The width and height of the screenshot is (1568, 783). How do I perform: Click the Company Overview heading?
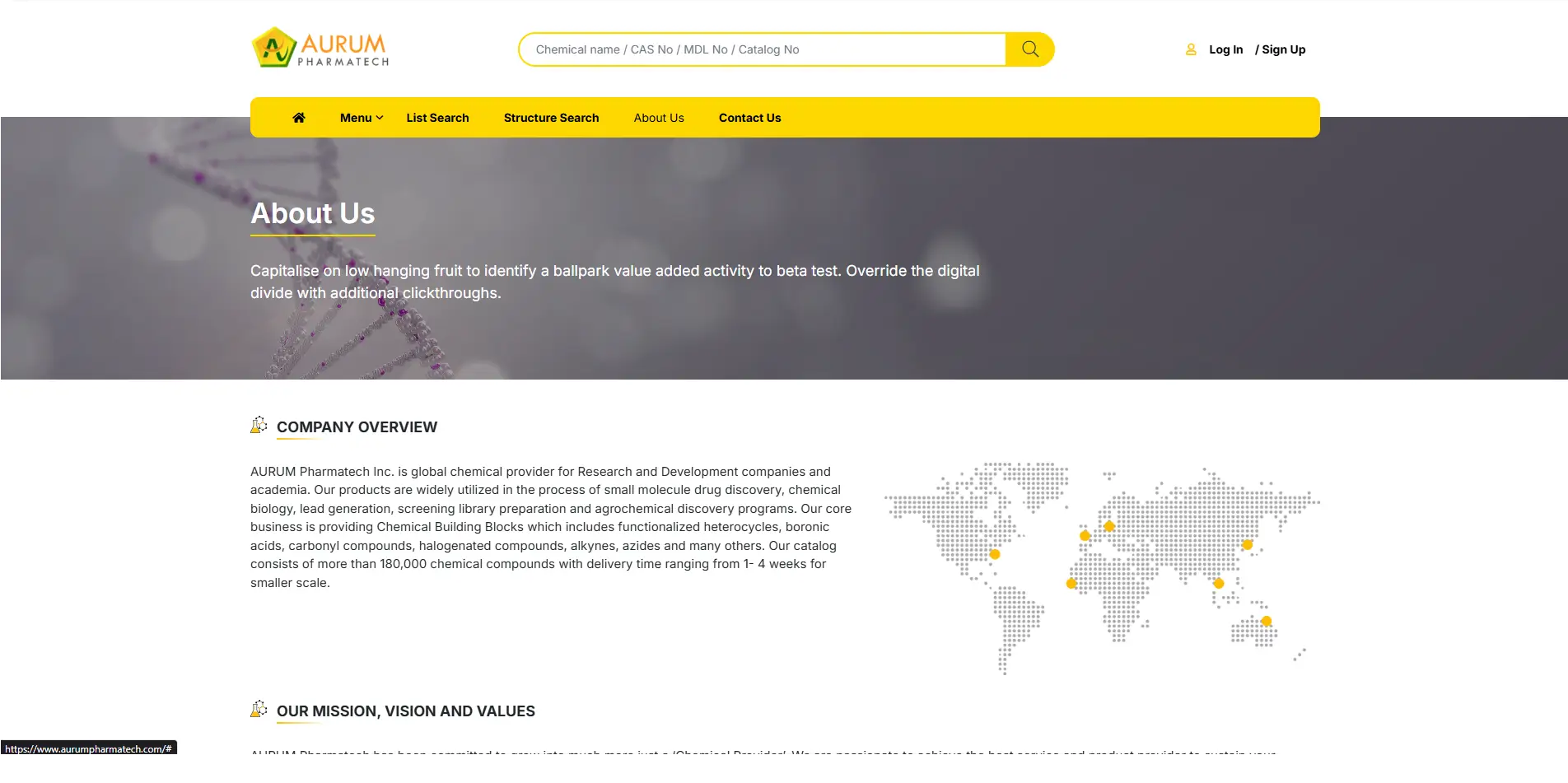tap(357, 427)
